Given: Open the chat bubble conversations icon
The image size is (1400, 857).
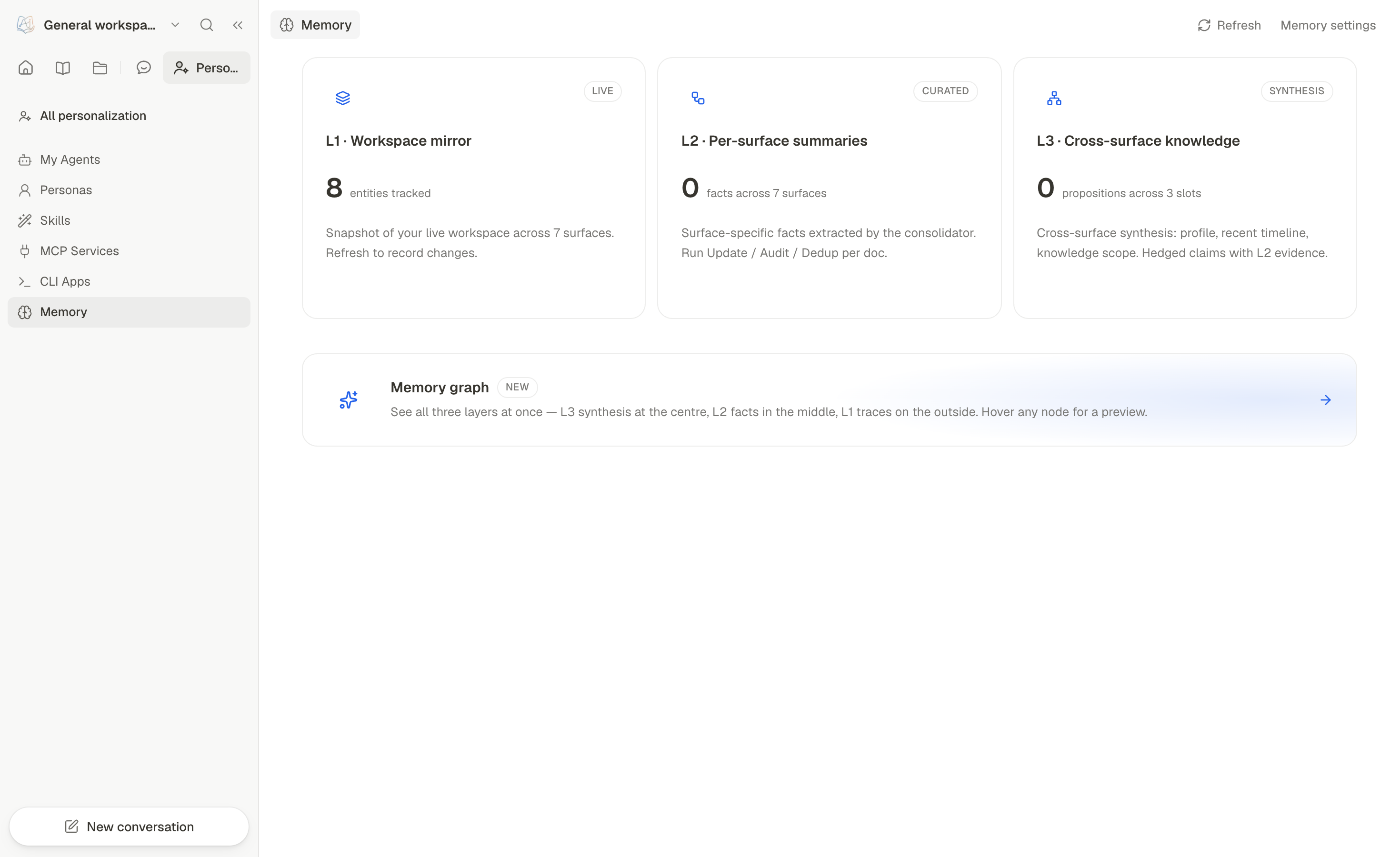Looking at the screenshot, I should 144,68.
